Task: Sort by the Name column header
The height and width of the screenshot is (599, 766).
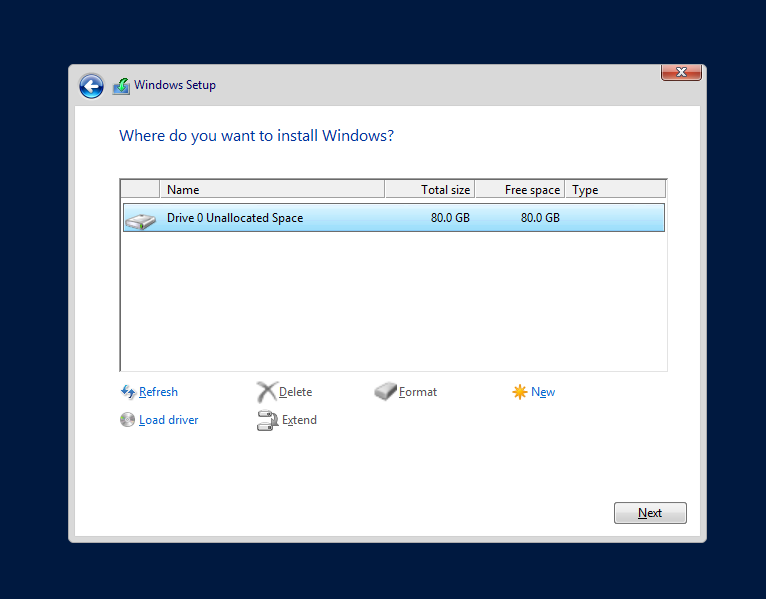Action: pyautogui.click(x=270, y=190)
